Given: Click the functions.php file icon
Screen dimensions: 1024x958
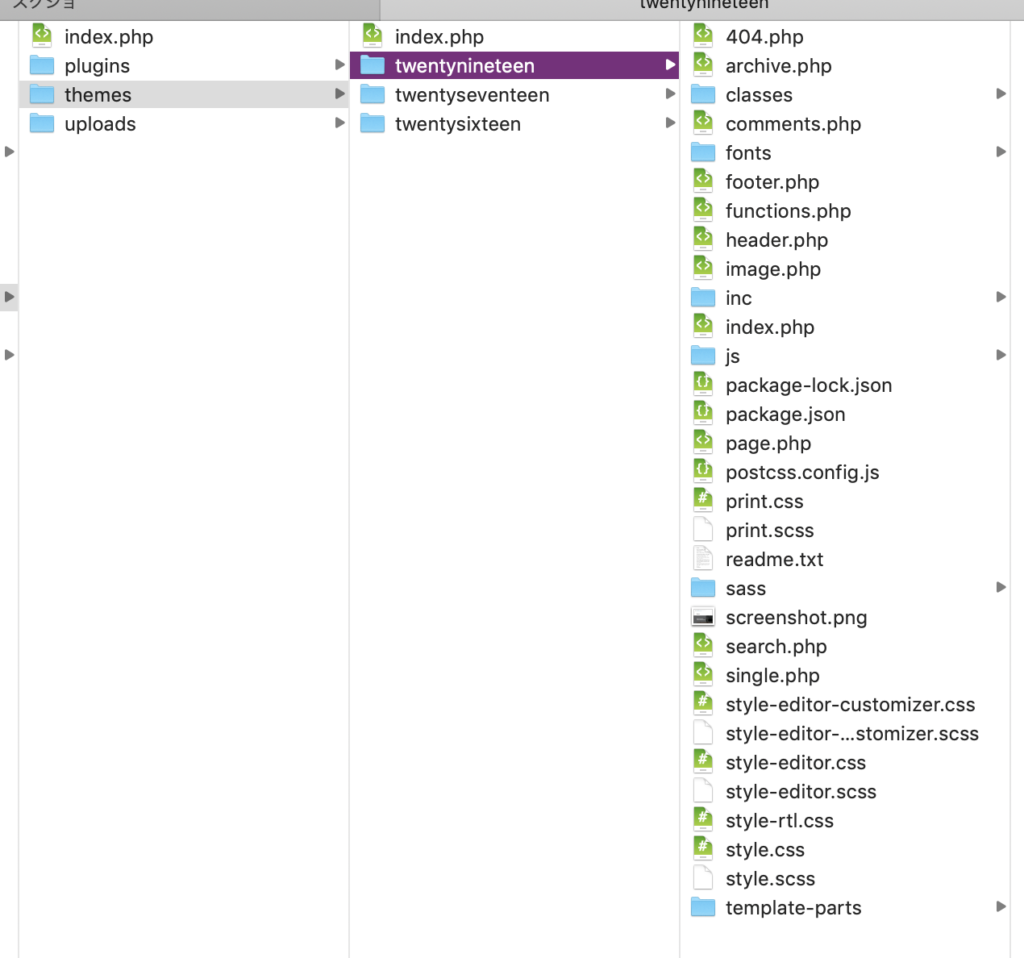Looking at the screenshot, I should point(703,210).
